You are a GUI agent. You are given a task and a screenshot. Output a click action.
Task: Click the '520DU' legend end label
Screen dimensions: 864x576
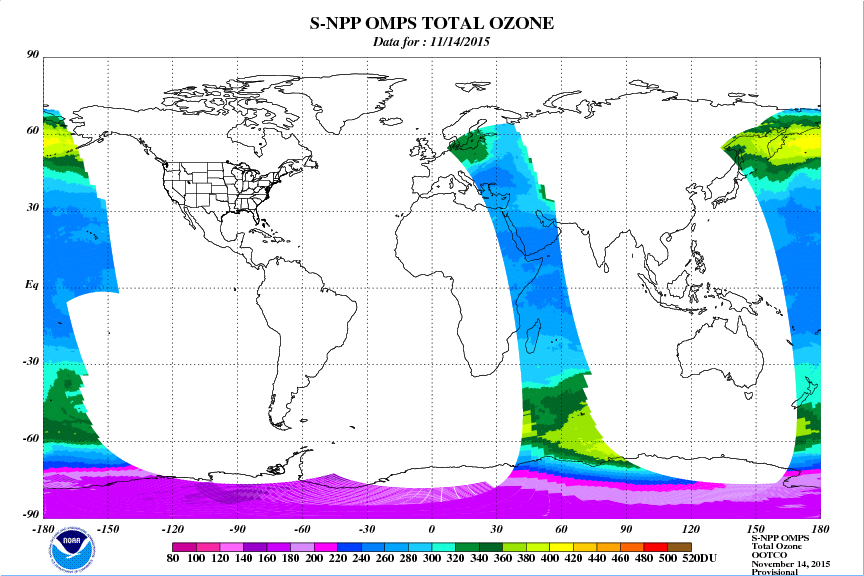point(699,558)
